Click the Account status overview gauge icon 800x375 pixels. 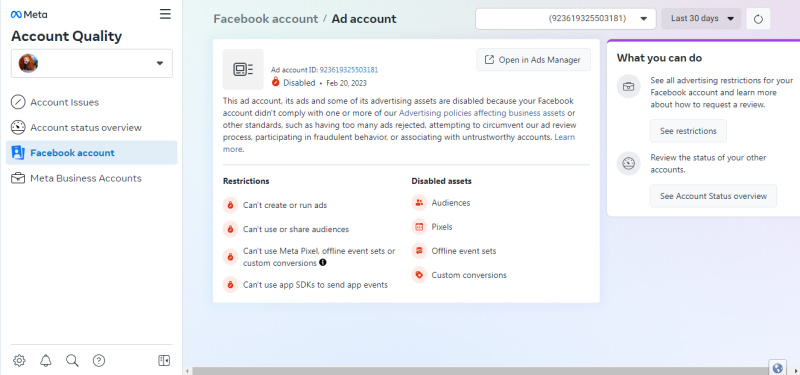pos(18,128)
